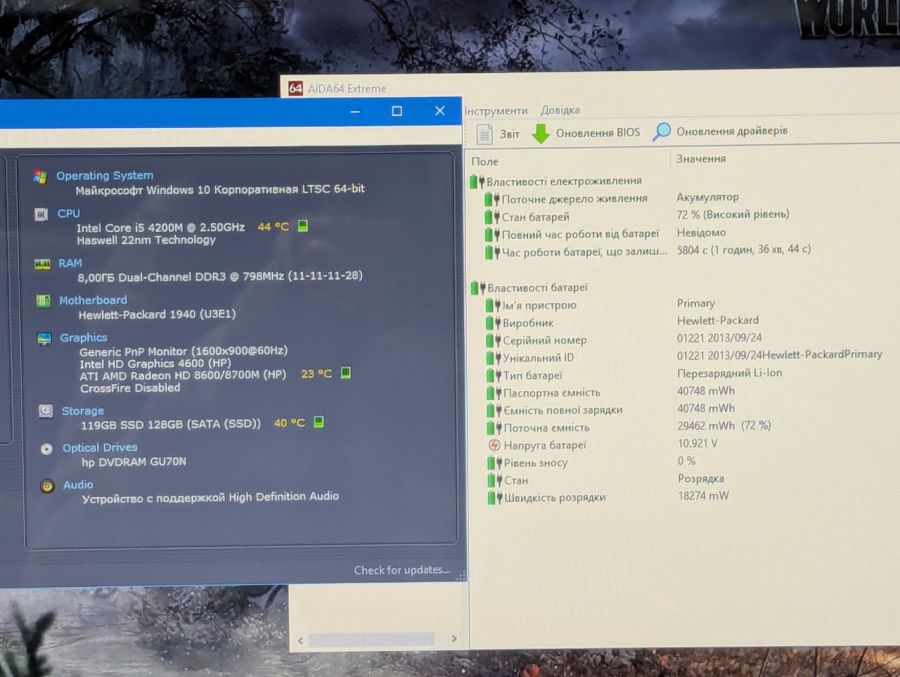The height and width of the screenshot is (677, 900).
Task: Click the Optical Drives disc icon
Action: pos(47,449)
